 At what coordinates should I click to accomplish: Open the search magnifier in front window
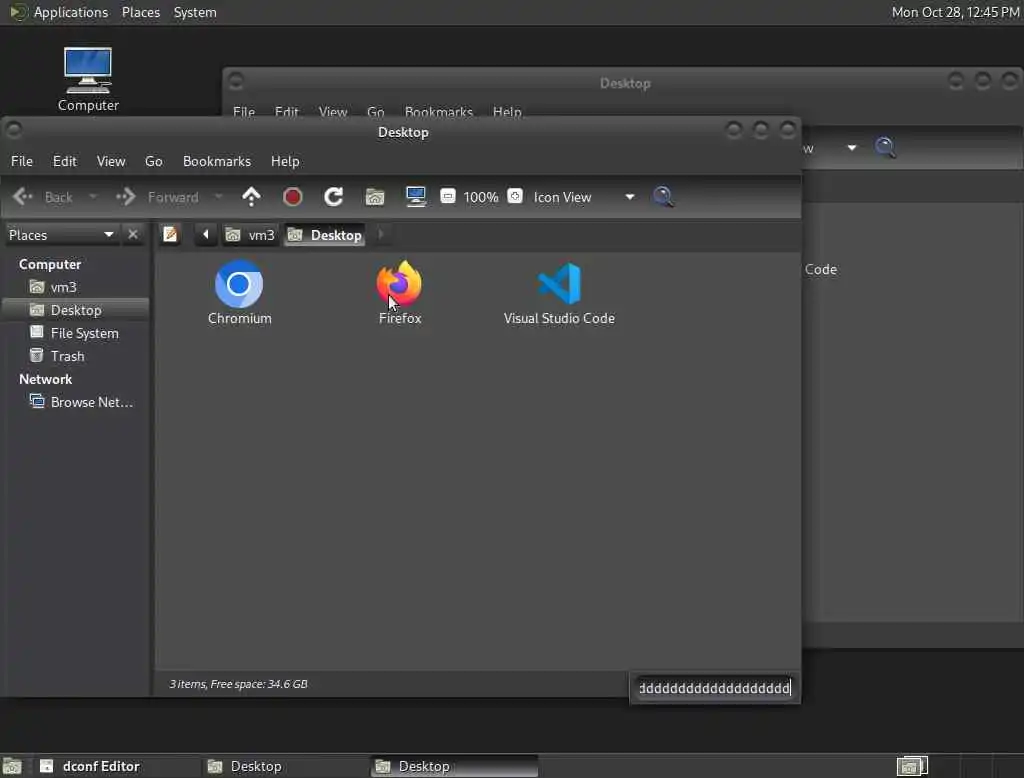664,197
